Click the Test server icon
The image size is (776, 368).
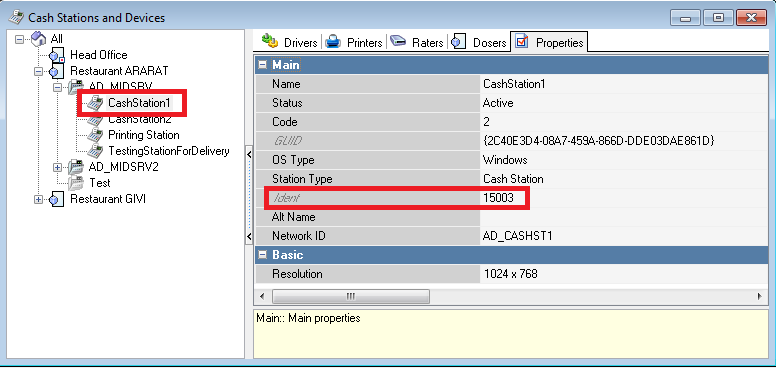76,183
